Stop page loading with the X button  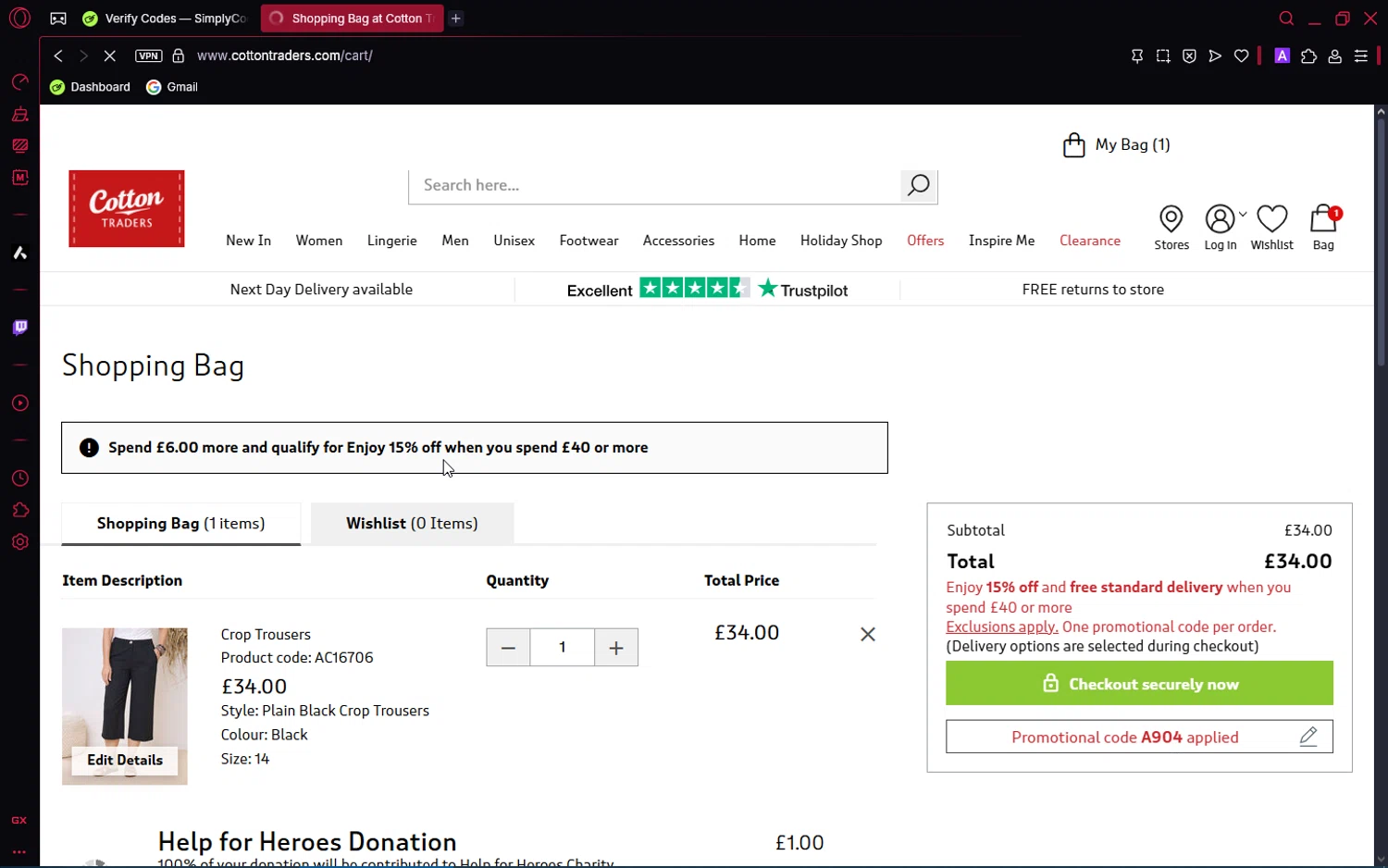click(x=109, y=56)
